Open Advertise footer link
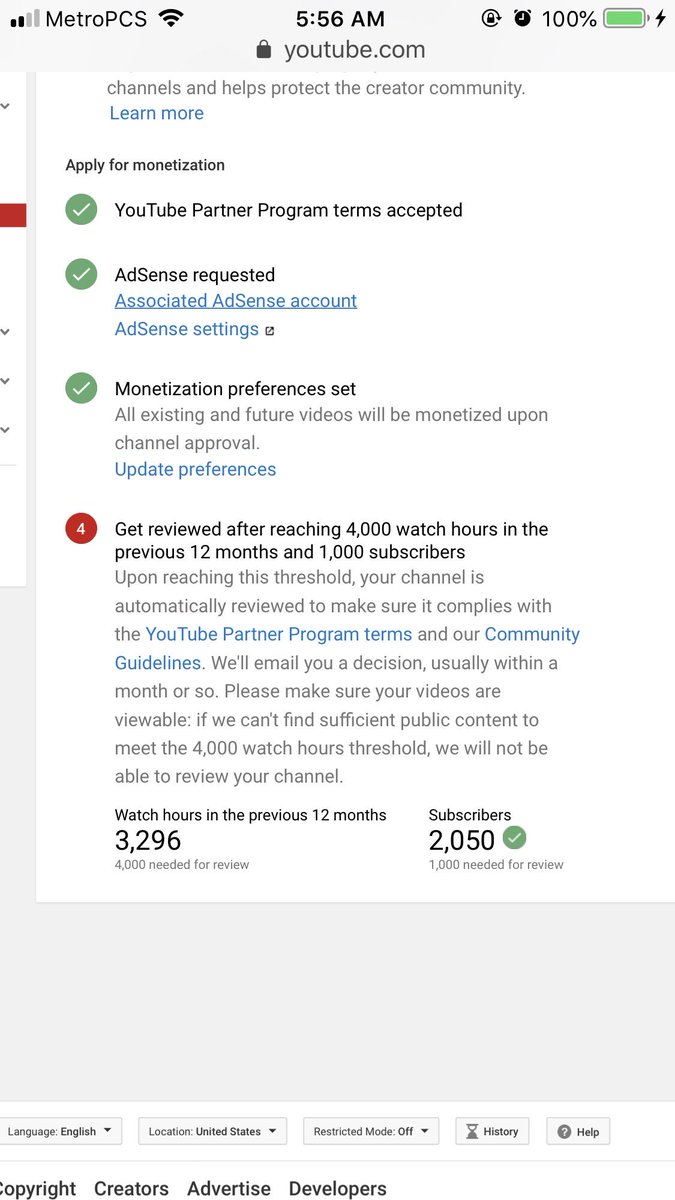The image size is (675, 1200). [229, 1188]
